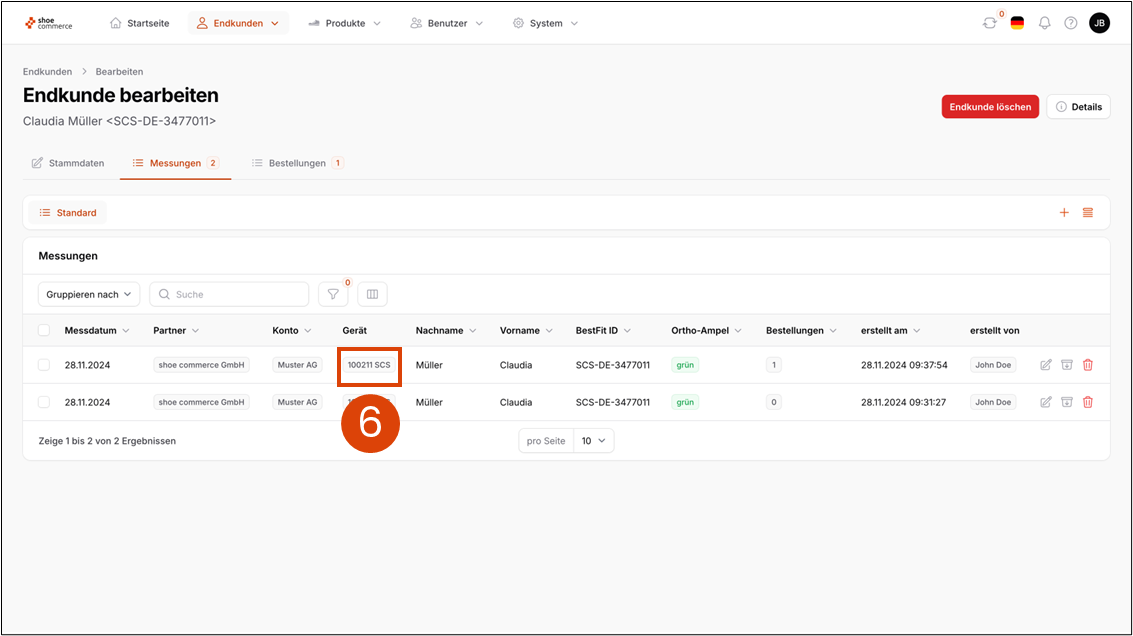Open the filter funnel icon
1133x636 pixels.
tap(333, 294)
